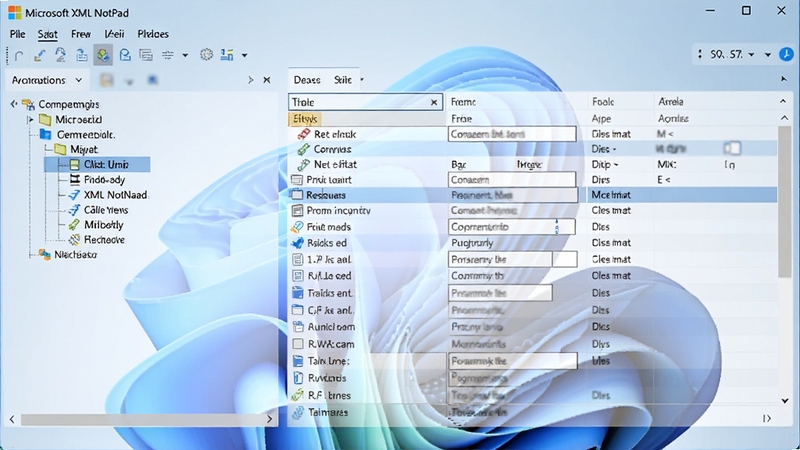Open the Avotrations panel dropdown
The image size is (800, 450).
coord(79,80)
